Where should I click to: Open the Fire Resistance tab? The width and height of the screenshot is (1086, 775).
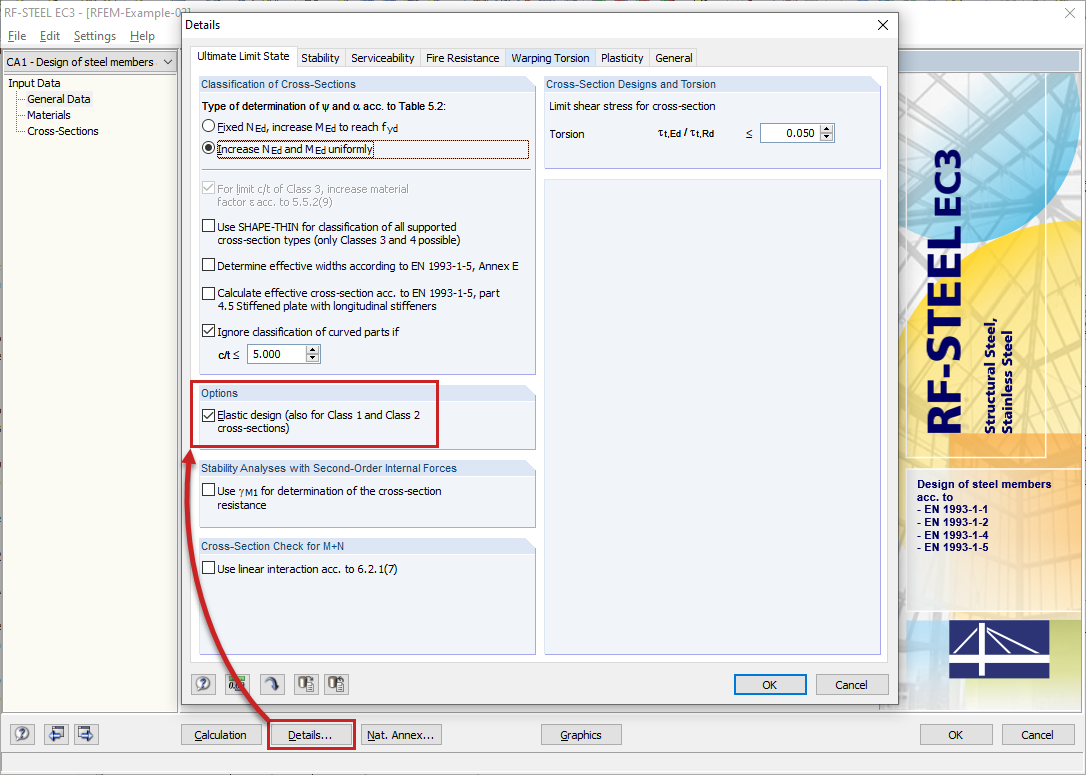tap(463, 58)
